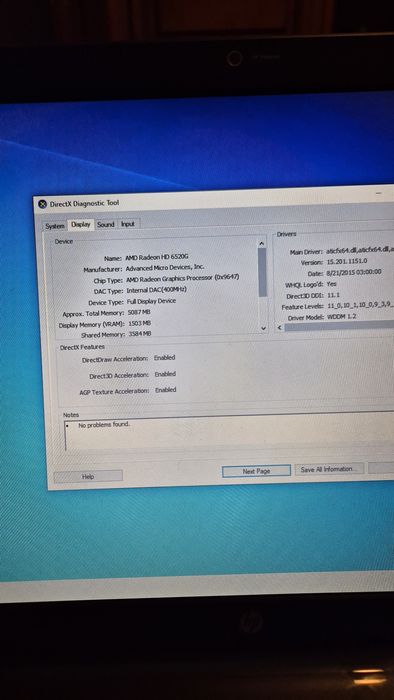
Task: Click Device list scroll up arrow
Action: pyautogui.click(x=262, y=243)
